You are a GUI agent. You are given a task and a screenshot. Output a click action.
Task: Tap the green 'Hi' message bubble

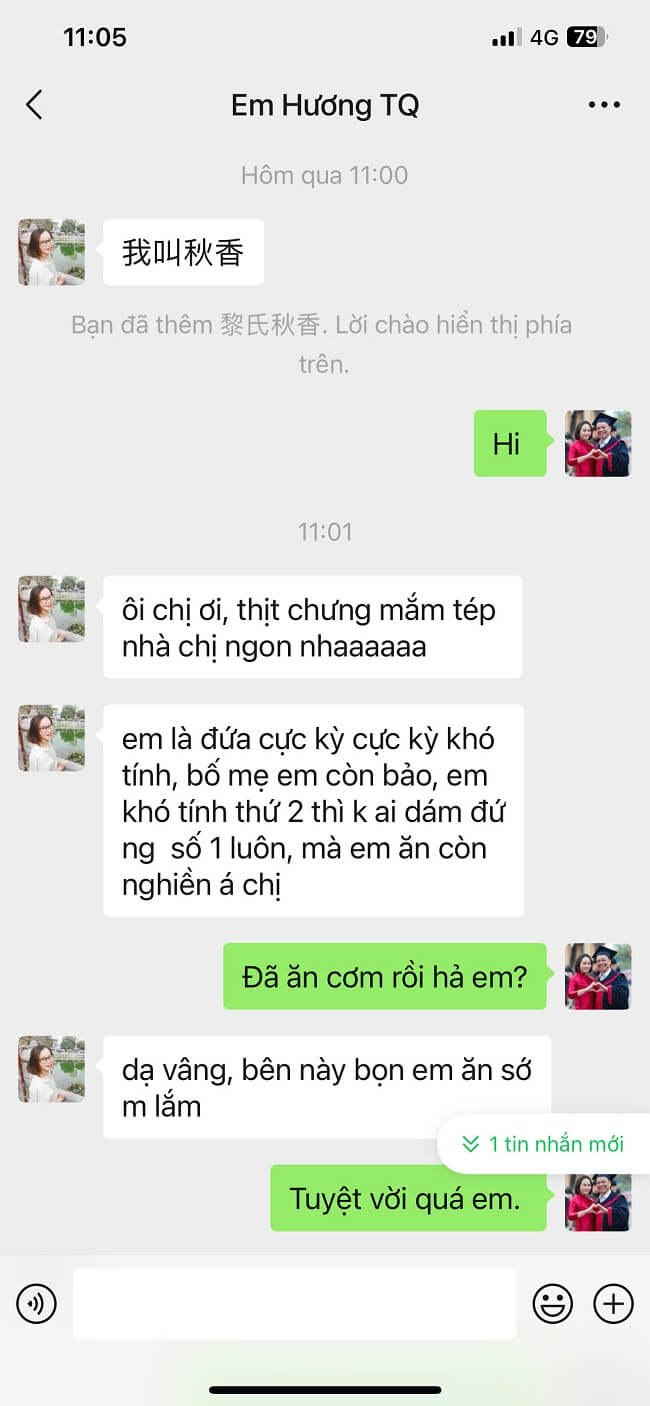pos(509,443)
